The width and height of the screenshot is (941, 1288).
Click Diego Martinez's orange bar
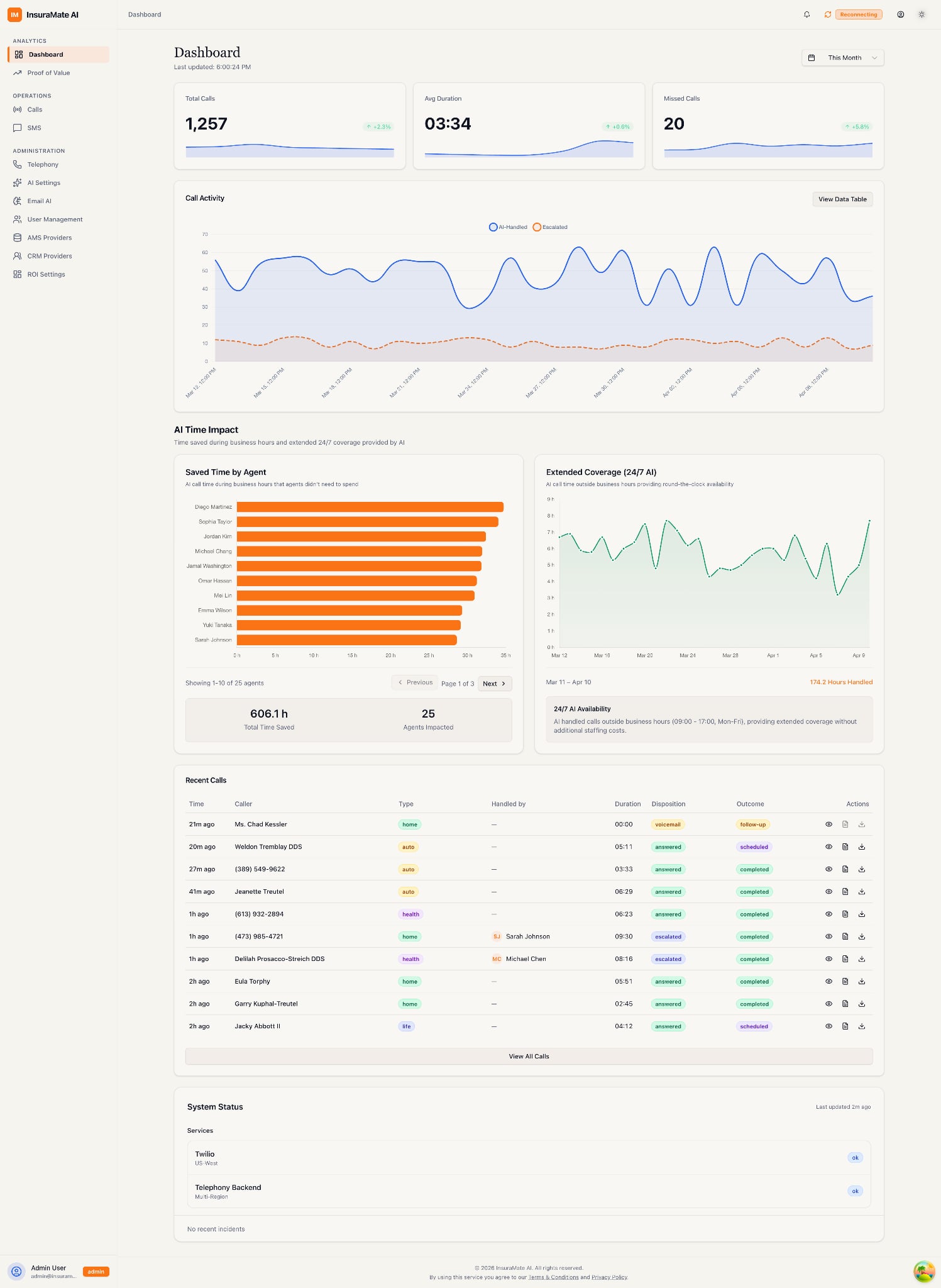[370, 507]
